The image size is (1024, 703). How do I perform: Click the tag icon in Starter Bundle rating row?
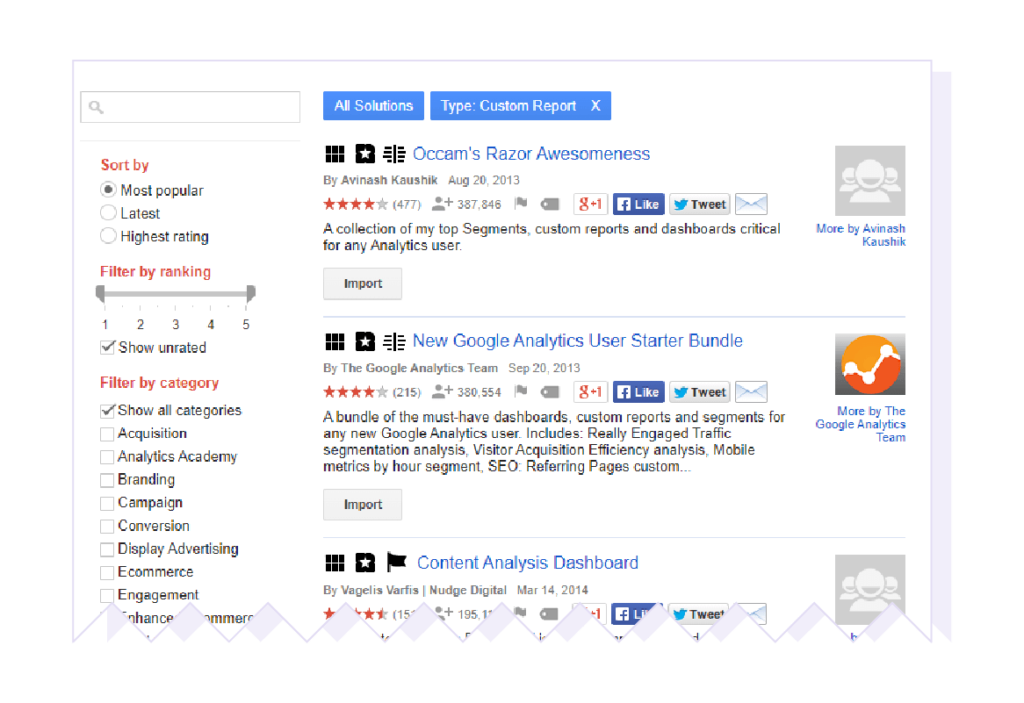click(x=550, y=392)
